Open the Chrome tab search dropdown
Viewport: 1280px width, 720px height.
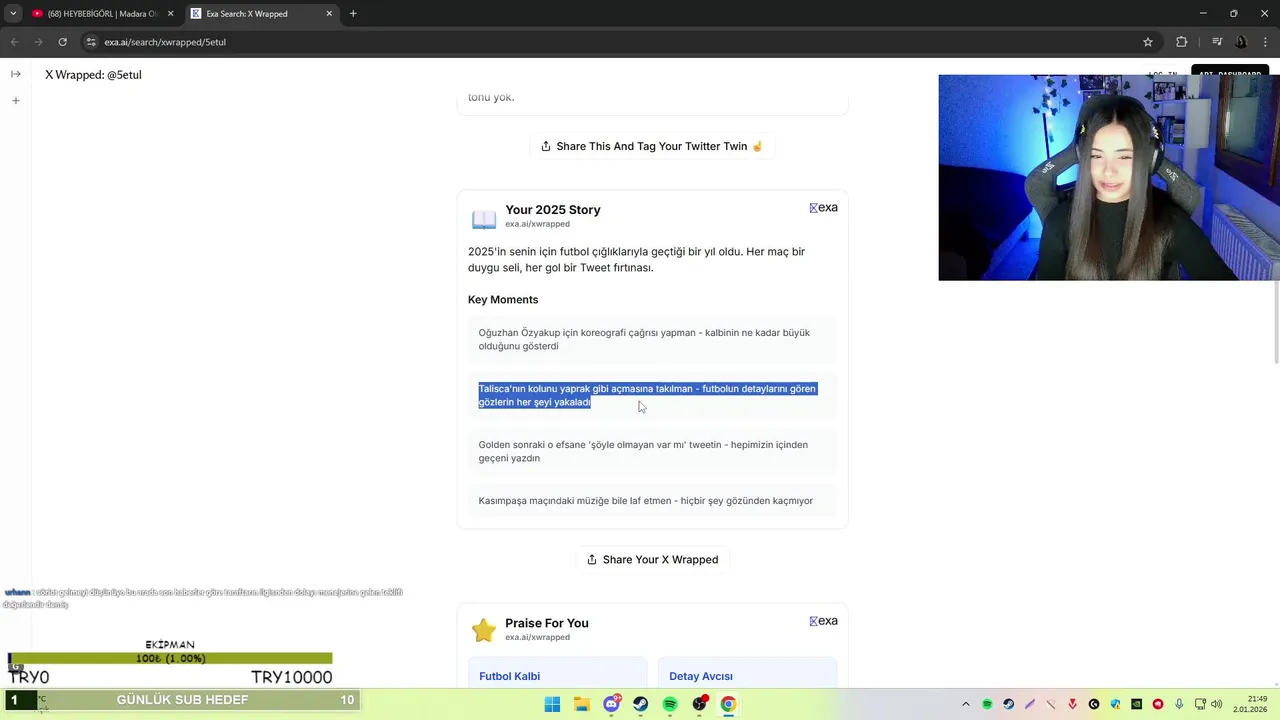(13, 13)
